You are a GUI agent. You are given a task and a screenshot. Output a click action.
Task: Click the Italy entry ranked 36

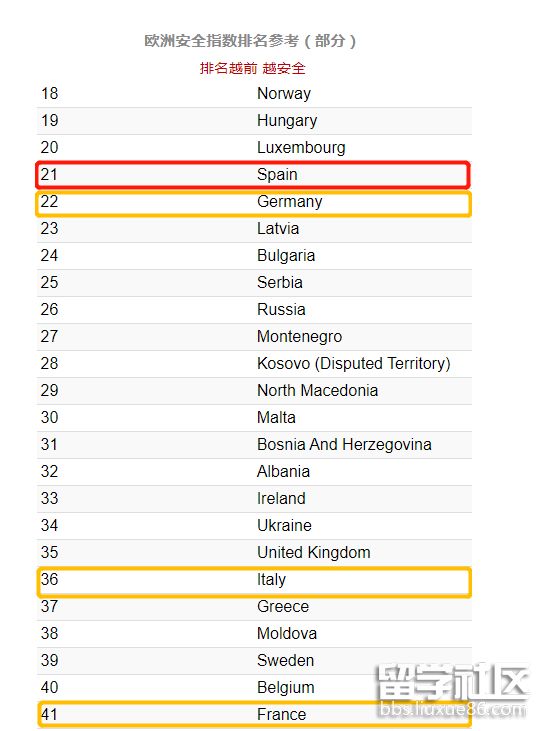coord(254,582)
